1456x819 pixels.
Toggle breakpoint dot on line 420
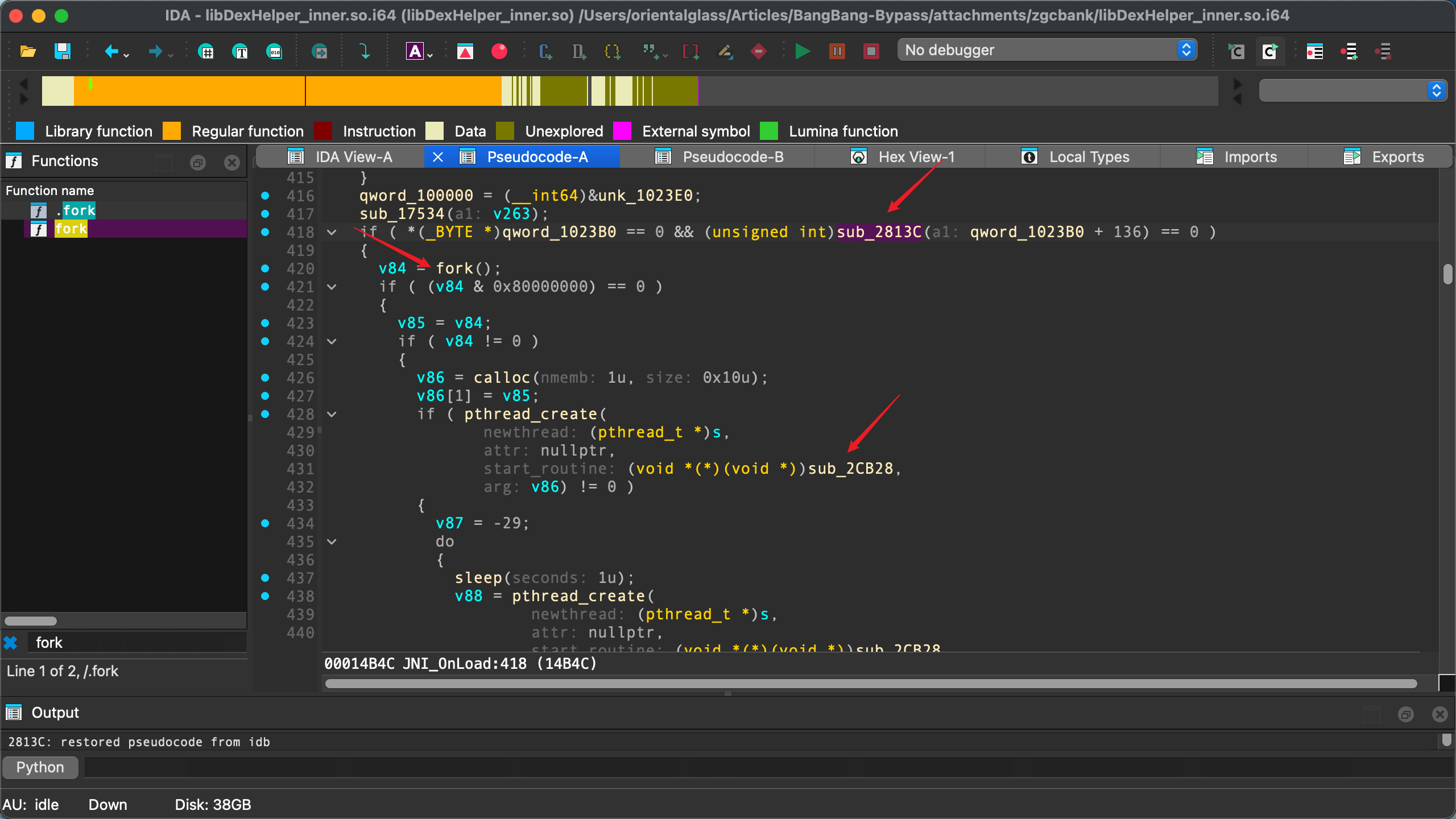click(265, 268)
